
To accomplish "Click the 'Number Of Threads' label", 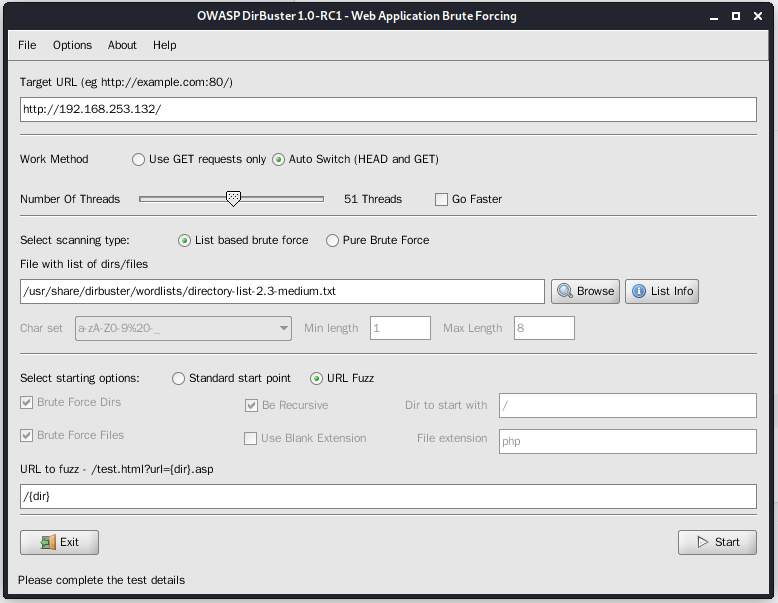I will click(70, 199).
